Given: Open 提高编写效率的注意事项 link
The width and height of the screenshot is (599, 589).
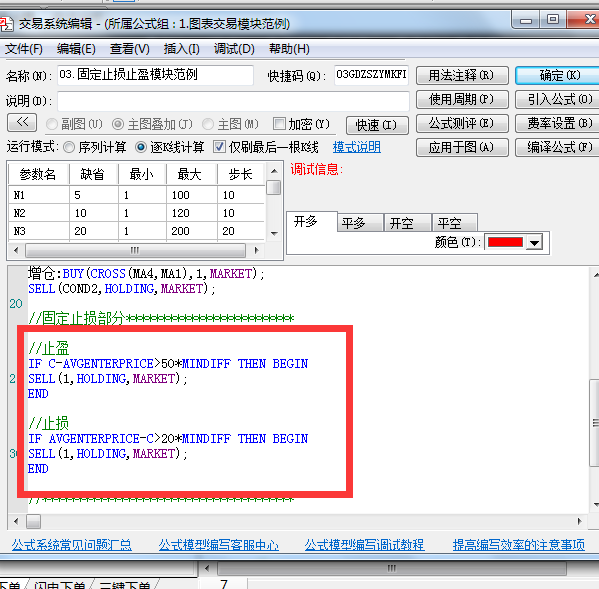Looking at the screenshot, I should tap(519, 545).
